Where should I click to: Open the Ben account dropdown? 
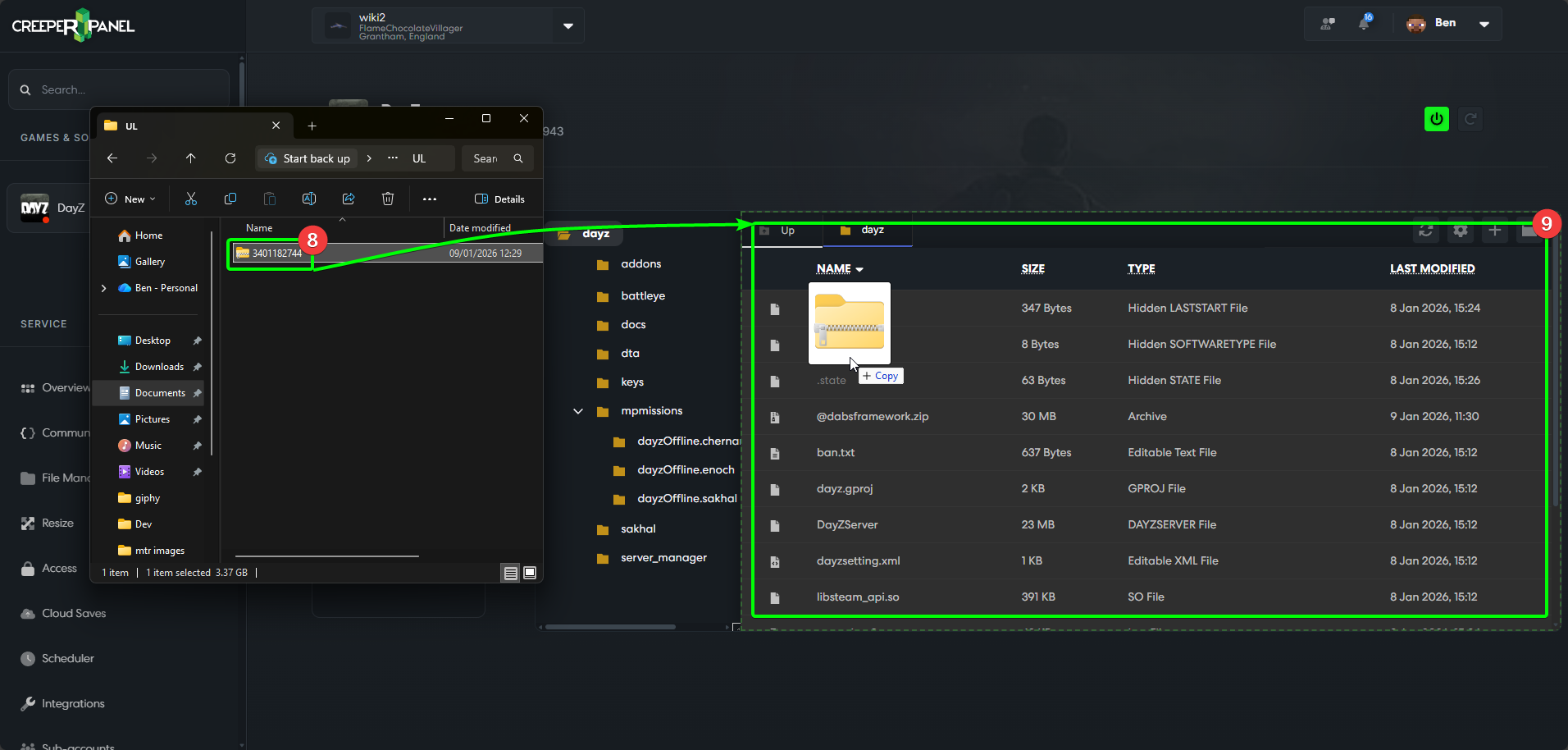[x=1484, y=24]
